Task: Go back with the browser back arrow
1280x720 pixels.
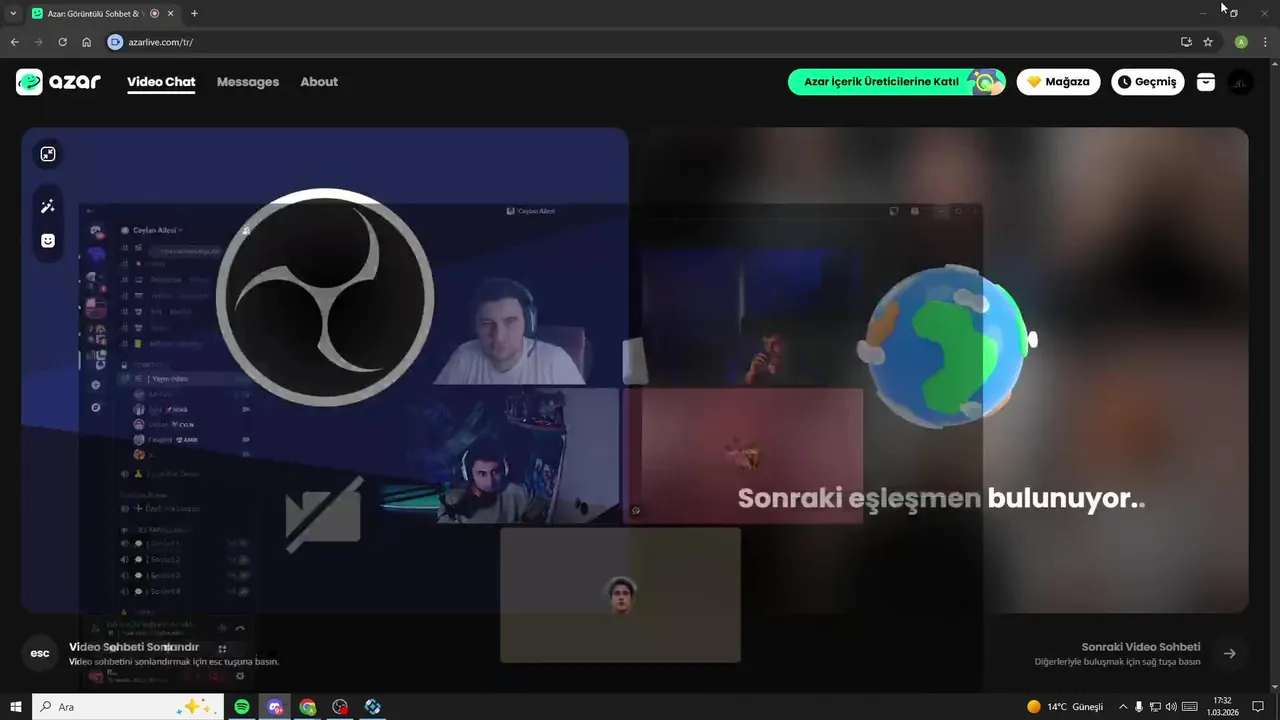Action: click(14, 42)
